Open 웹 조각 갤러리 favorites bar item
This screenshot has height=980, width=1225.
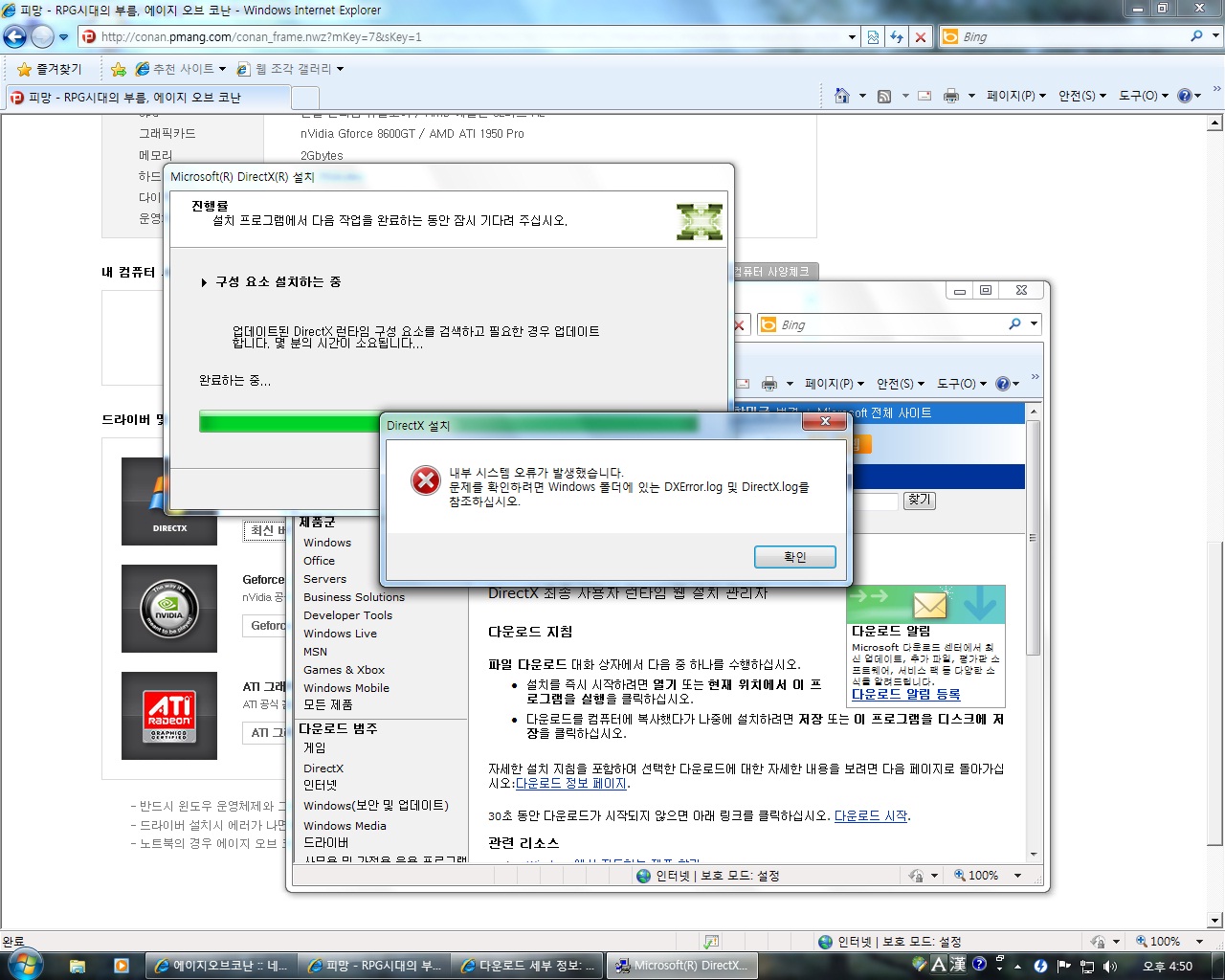290,69
